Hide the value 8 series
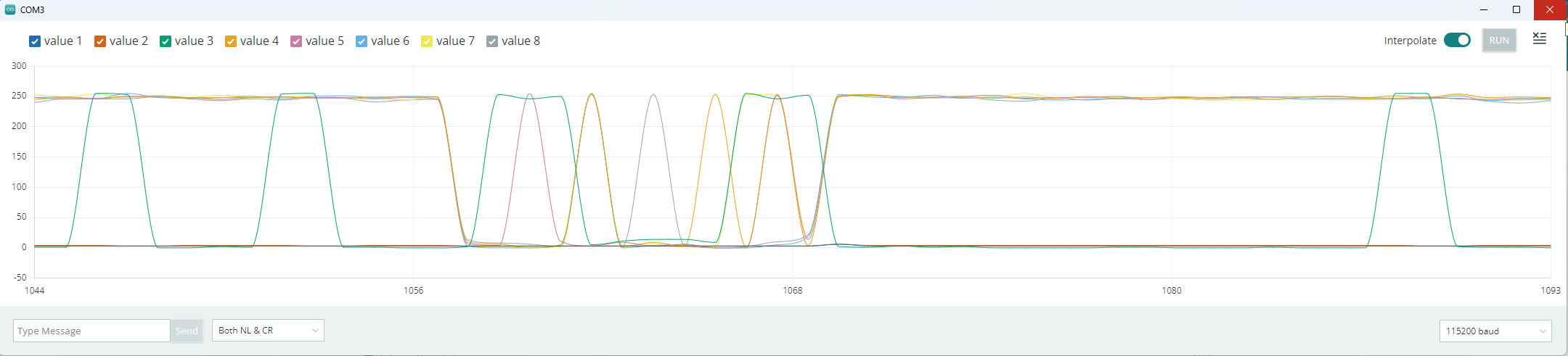Viewport: 1568px width, 356px height. [x=492, y=41]
